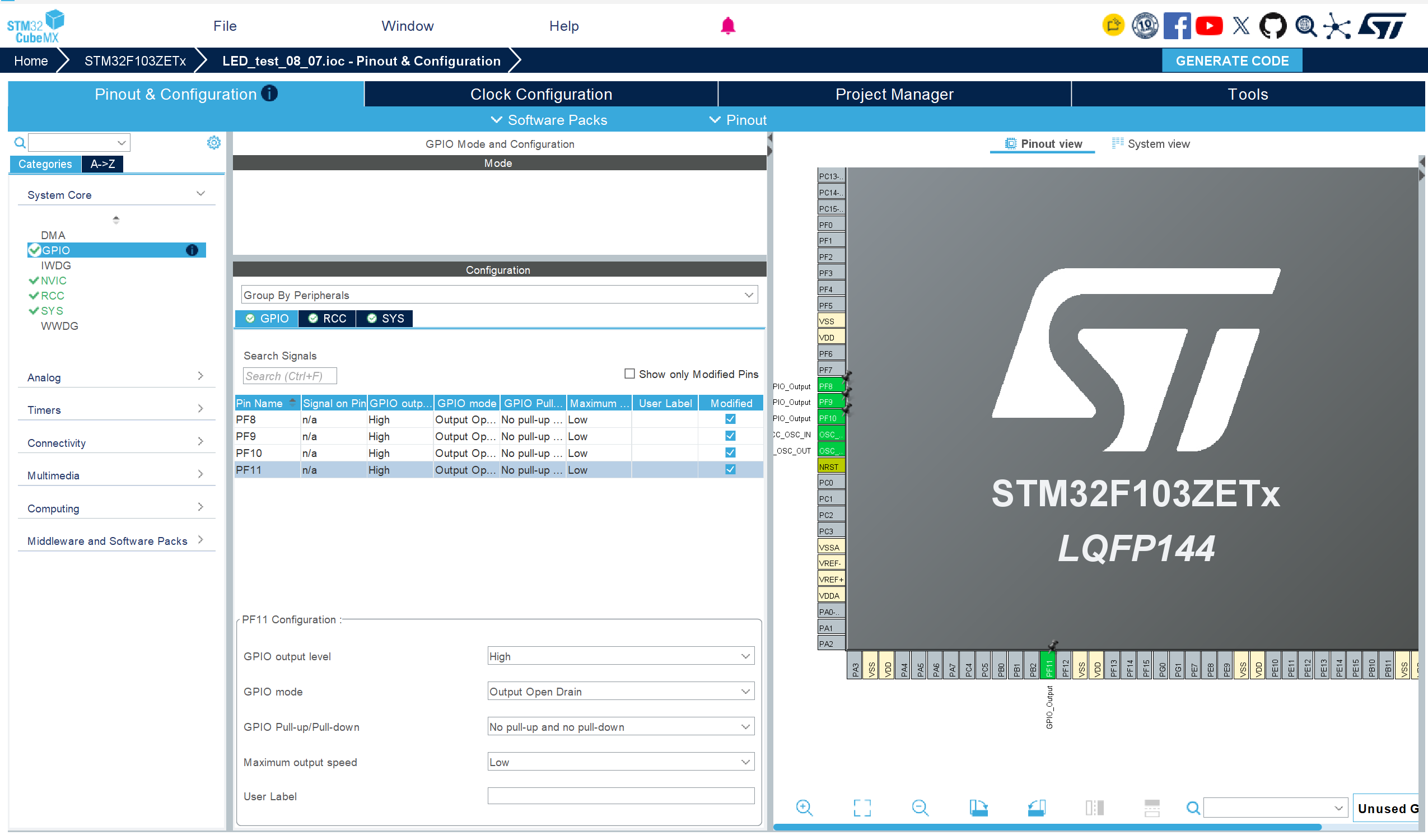The image size is (1428, 840).
Task: Click the User Label input field
Action: (620, 796)
